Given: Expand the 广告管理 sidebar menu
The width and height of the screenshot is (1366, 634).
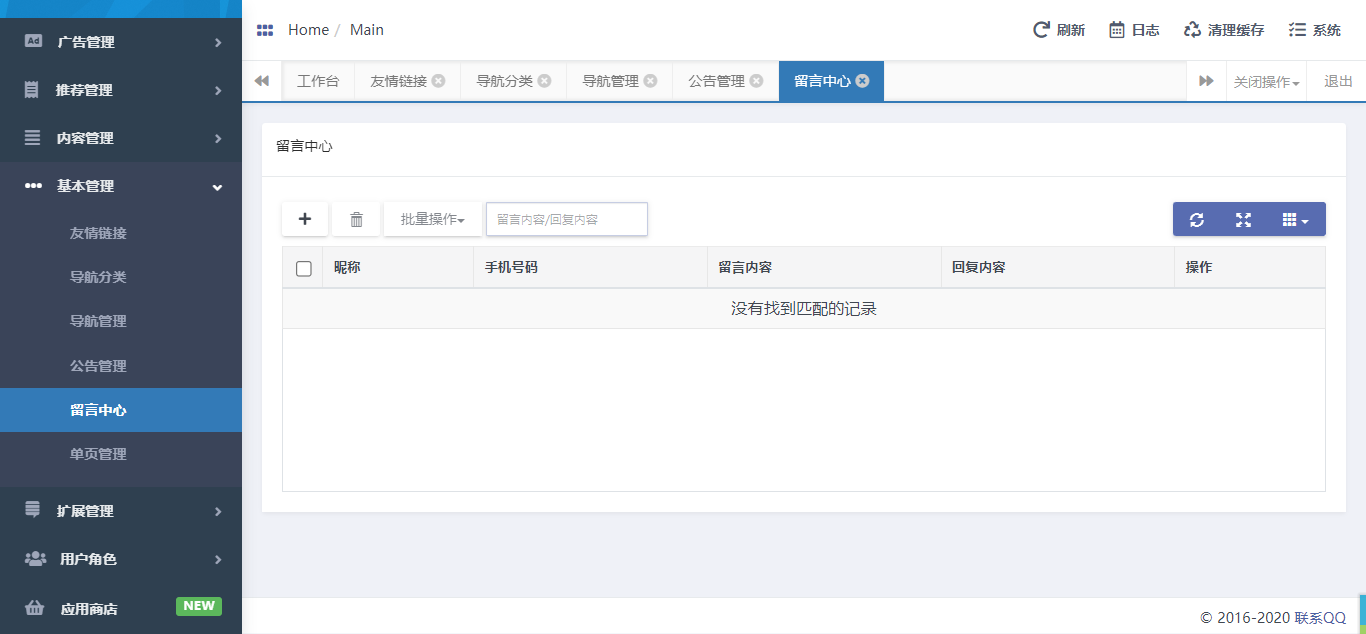Looking at the screenshot, I should (121, 42).
